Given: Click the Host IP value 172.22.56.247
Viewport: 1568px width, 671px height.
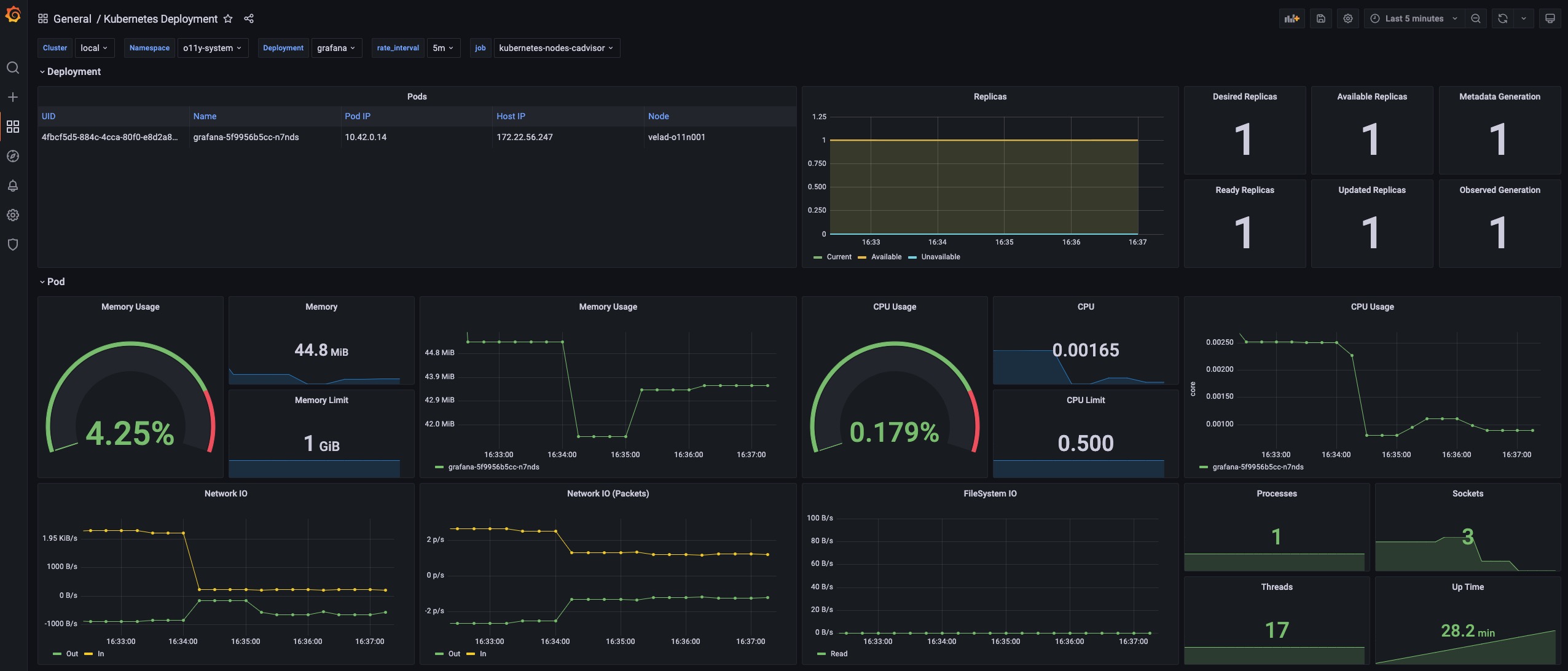Looking at the screenshot, I should tap(525, 137).
